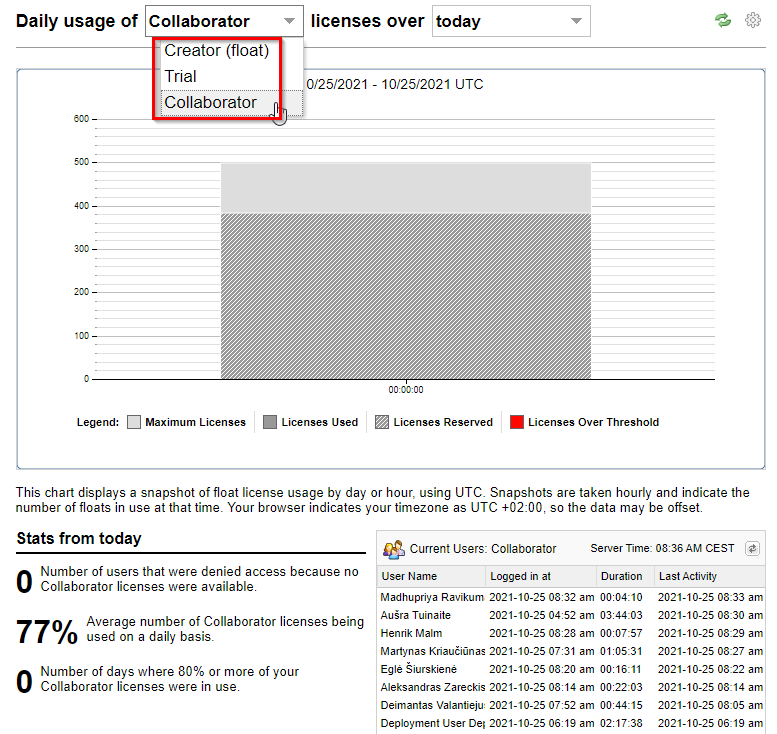Click the Current Users group icon
Image resolution: width=777 pixels, height=734 pixels.
(393, 549)
